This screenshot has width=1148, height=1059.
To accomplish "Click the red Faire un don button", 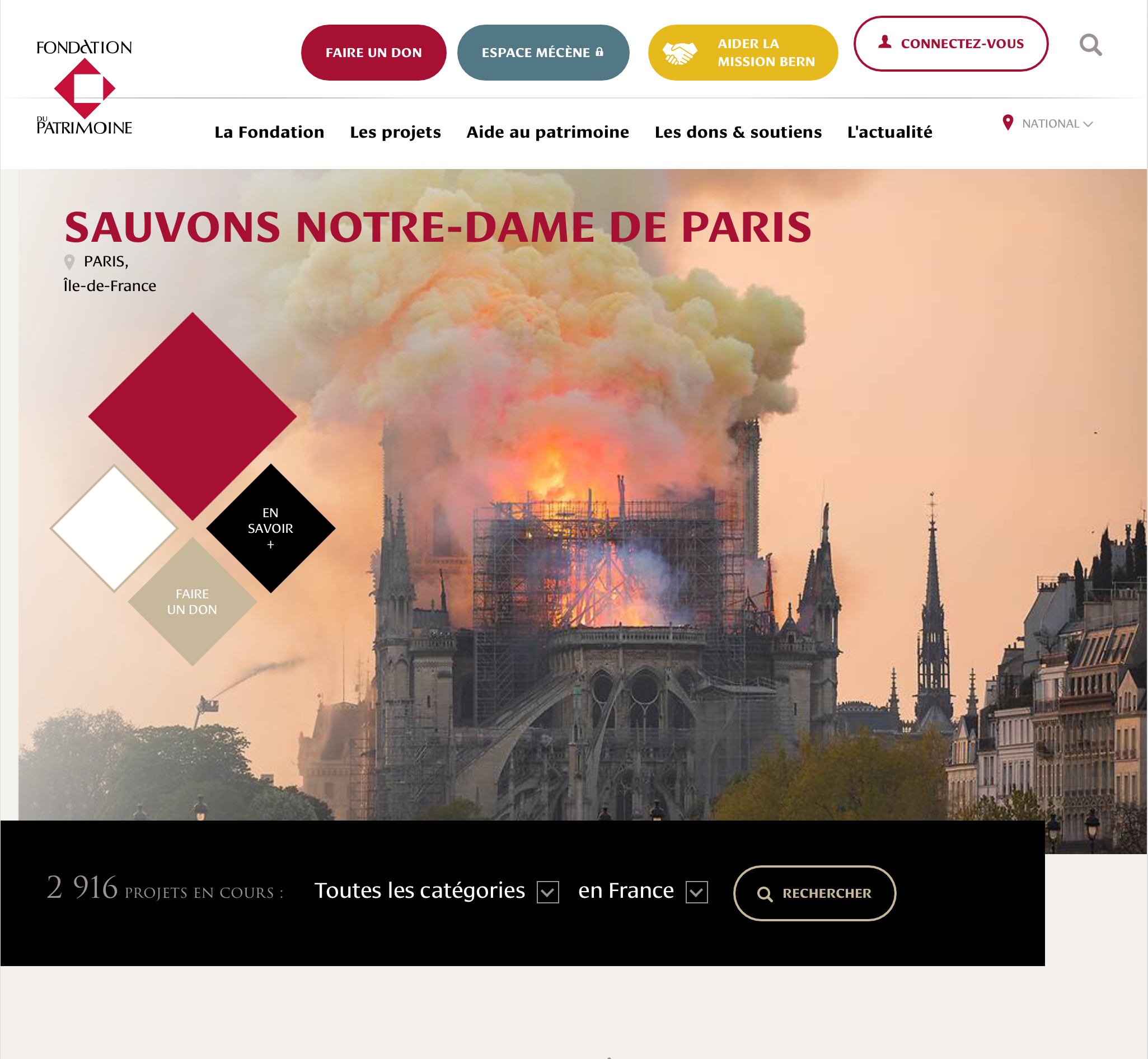I will coord(374,53).
